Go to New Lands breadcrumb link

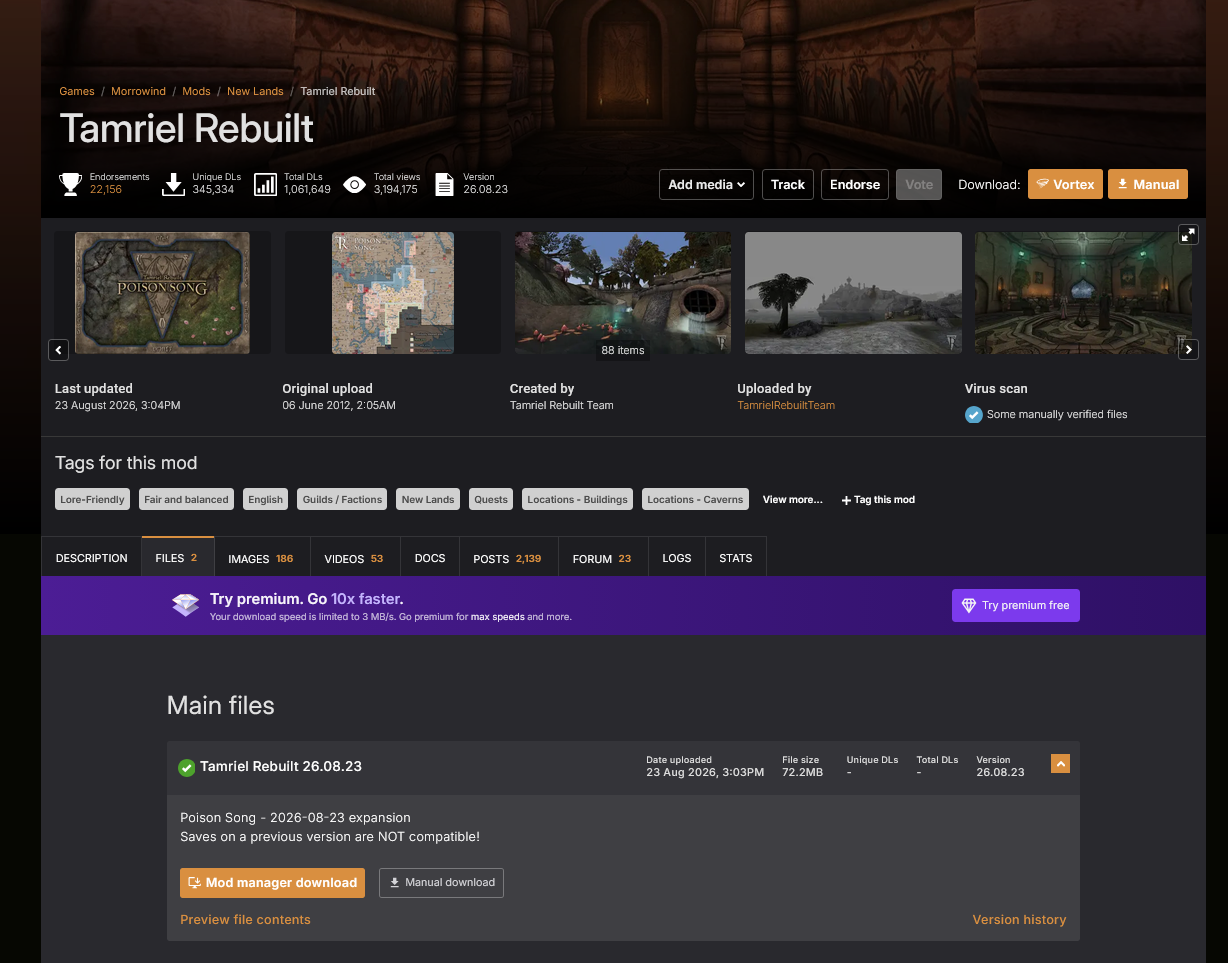tap(255, 91)
